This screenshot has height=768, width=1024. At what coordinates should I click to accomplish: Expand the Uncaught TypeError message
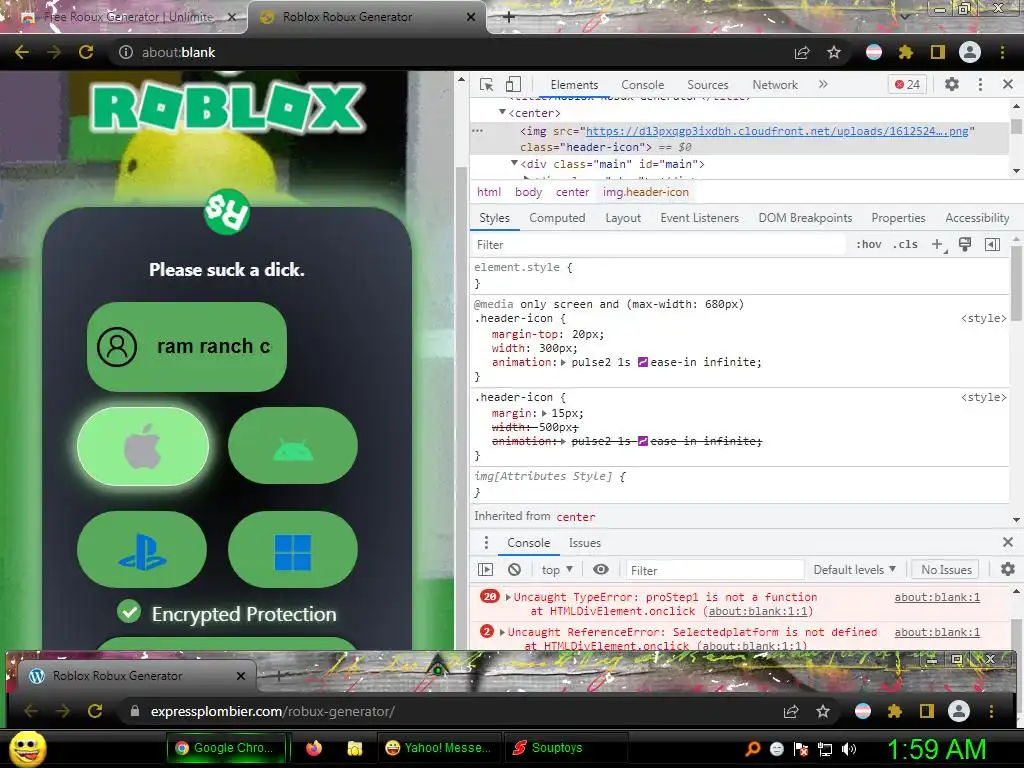tap(508, 597)
